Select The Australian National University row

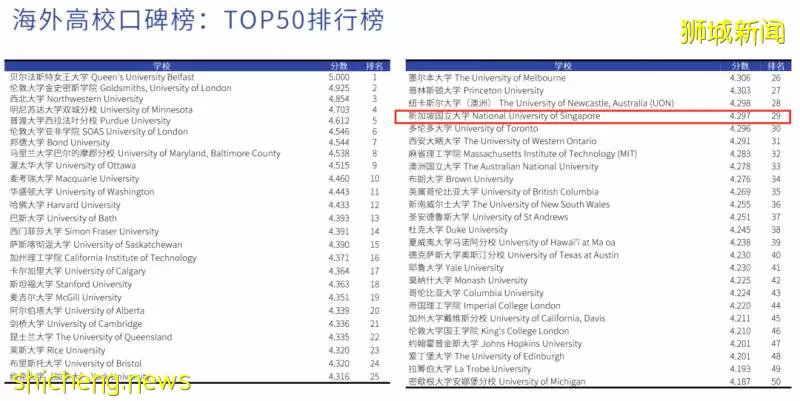[x=504, y=167]
